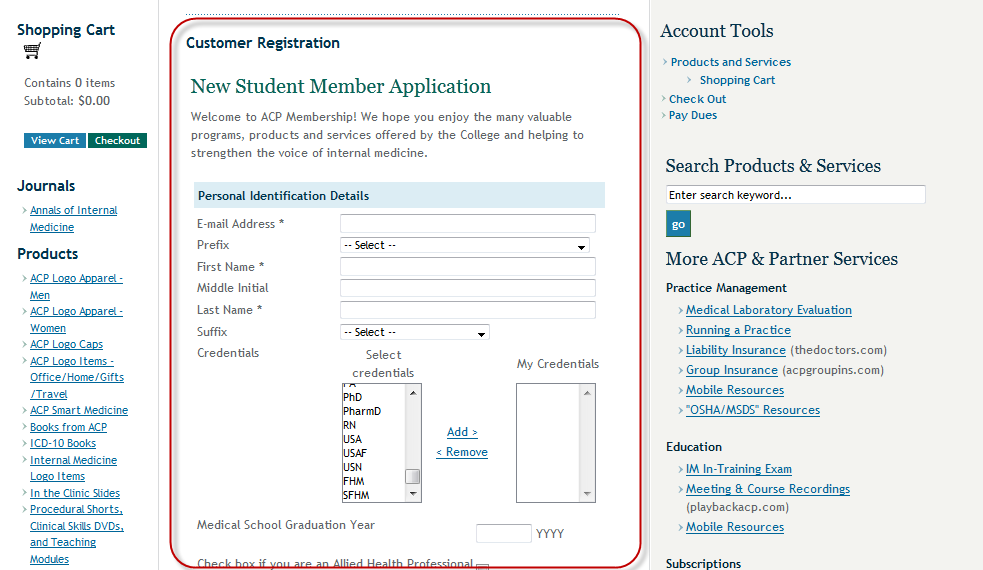Open ACP Logo Apparel - Women link
Screen dimensions: 983x570
(76, 319)
